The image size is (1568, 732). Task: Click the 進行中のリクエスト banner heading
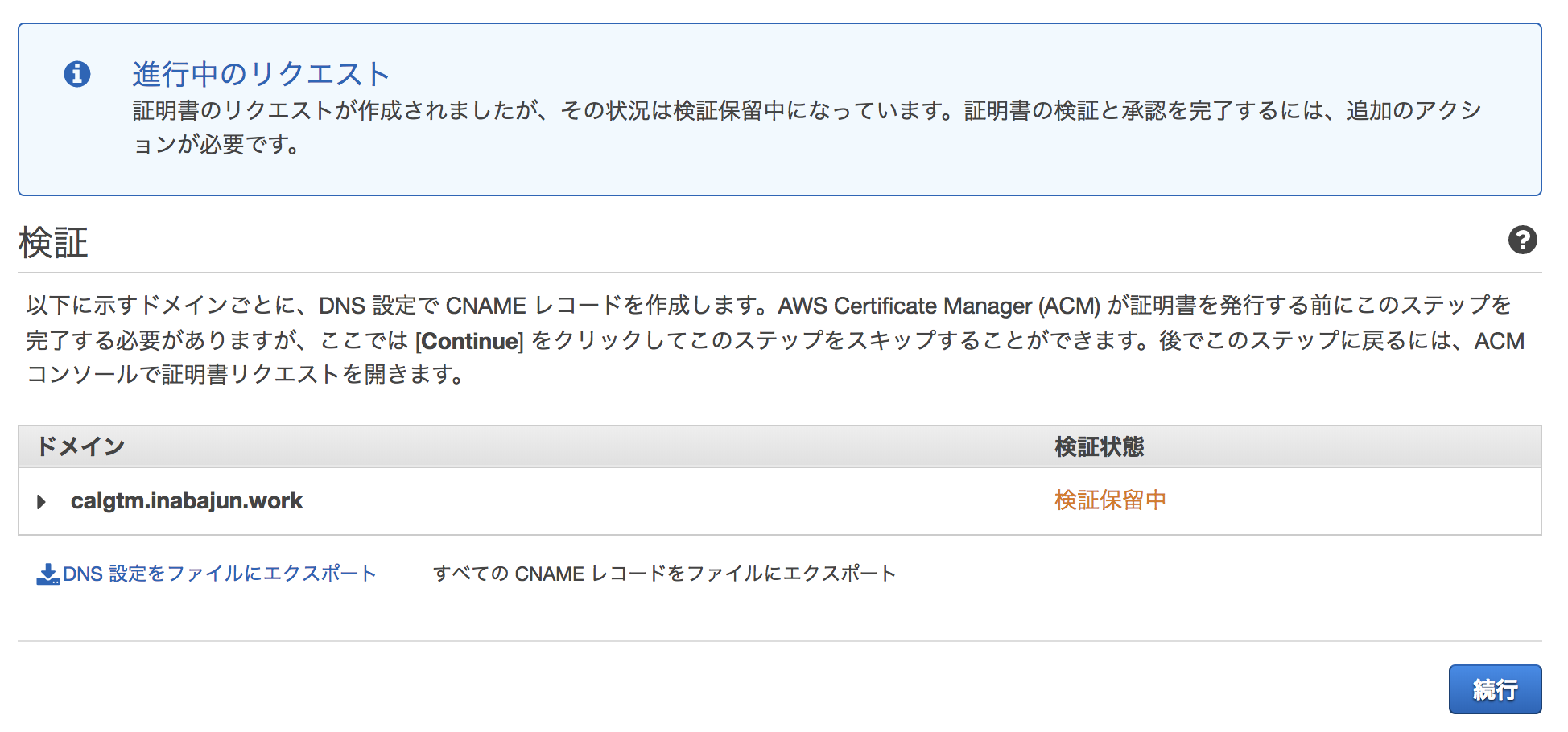pyautogui.click(x=261, y=74)
